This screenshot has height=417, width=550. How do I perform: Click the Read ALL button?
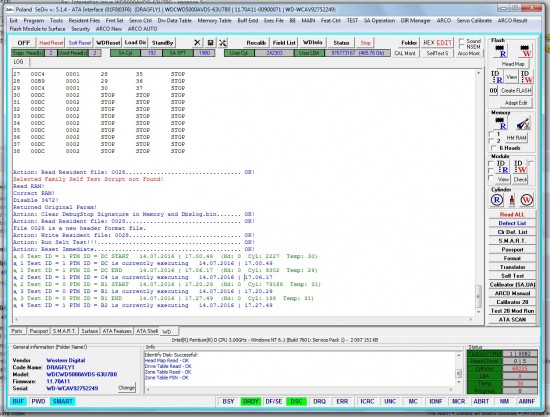point(512,214)
